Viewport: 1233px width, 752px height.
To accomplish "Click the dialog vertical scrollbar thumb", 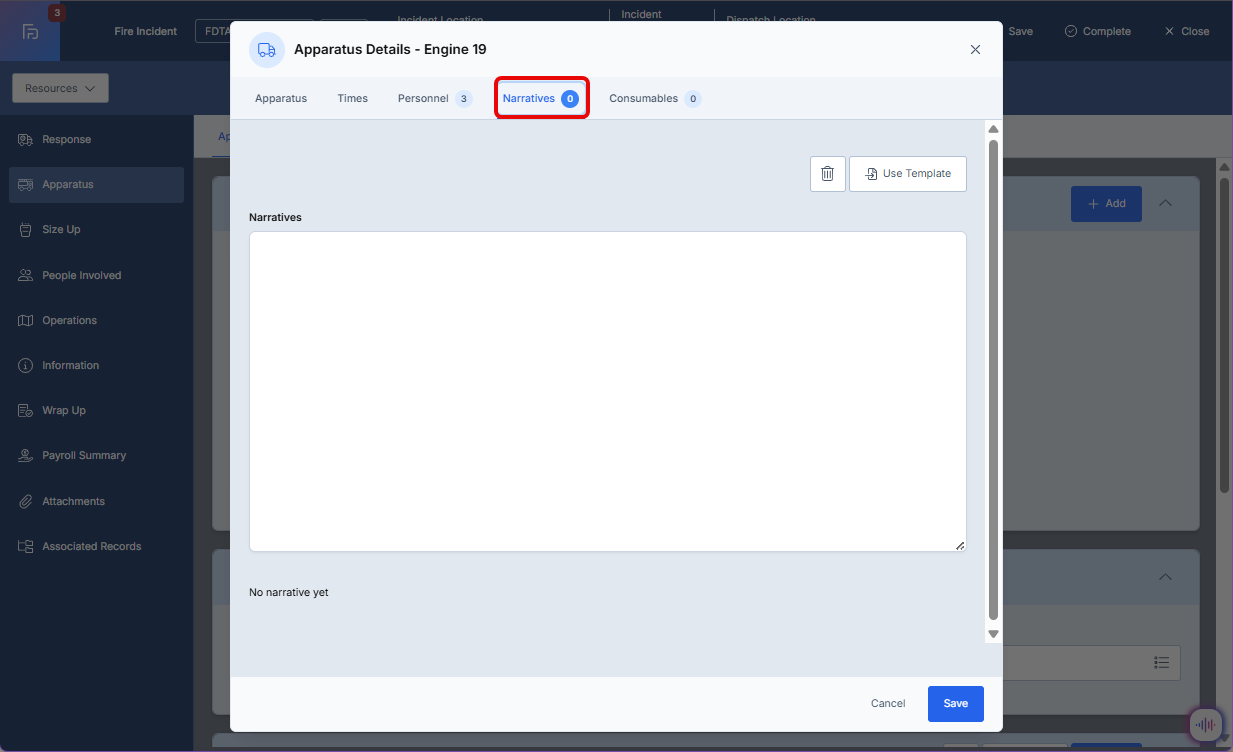I will (x=993, y=380).
